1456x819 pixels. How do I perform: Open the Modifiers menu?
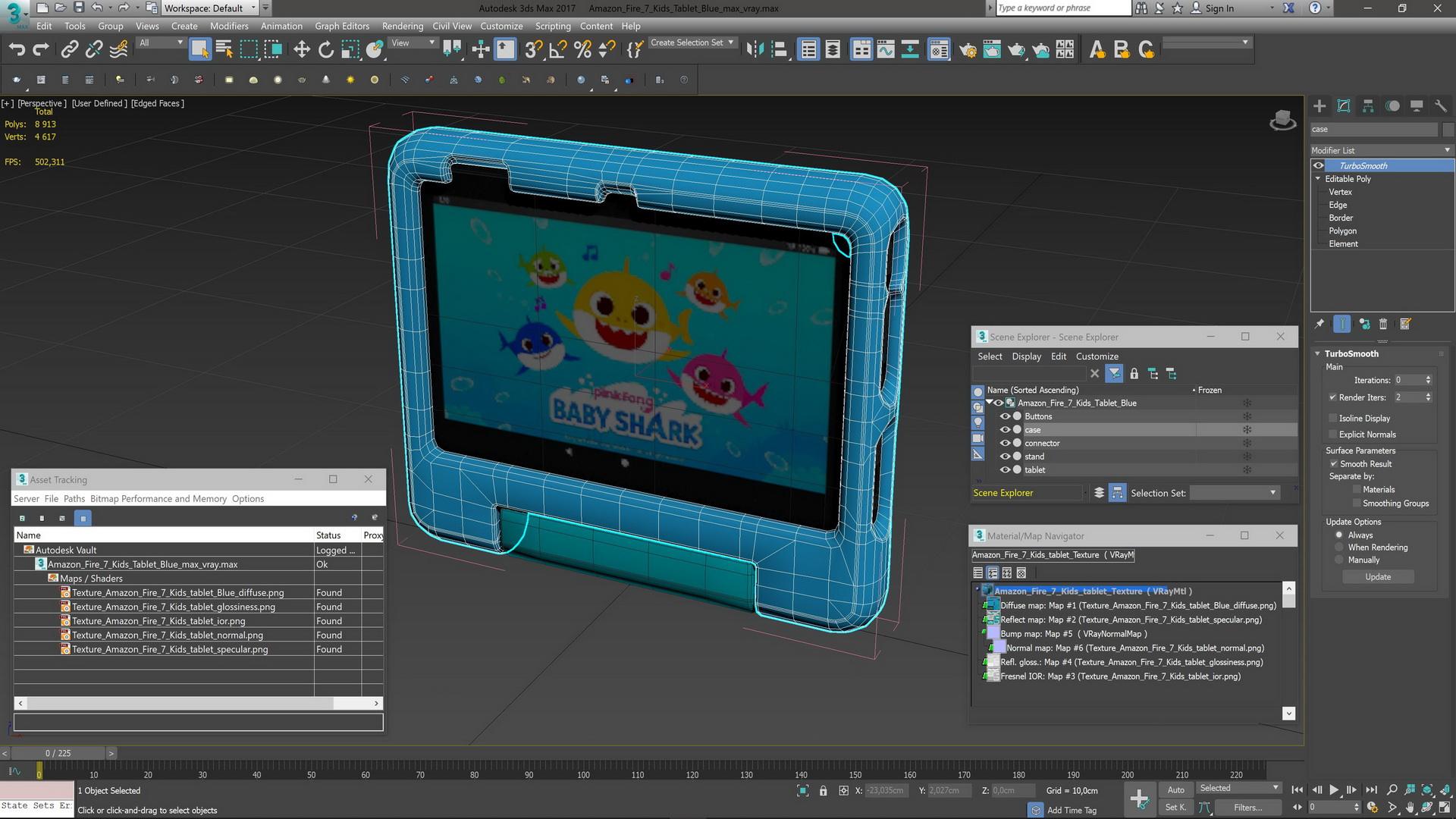point(229,26)
